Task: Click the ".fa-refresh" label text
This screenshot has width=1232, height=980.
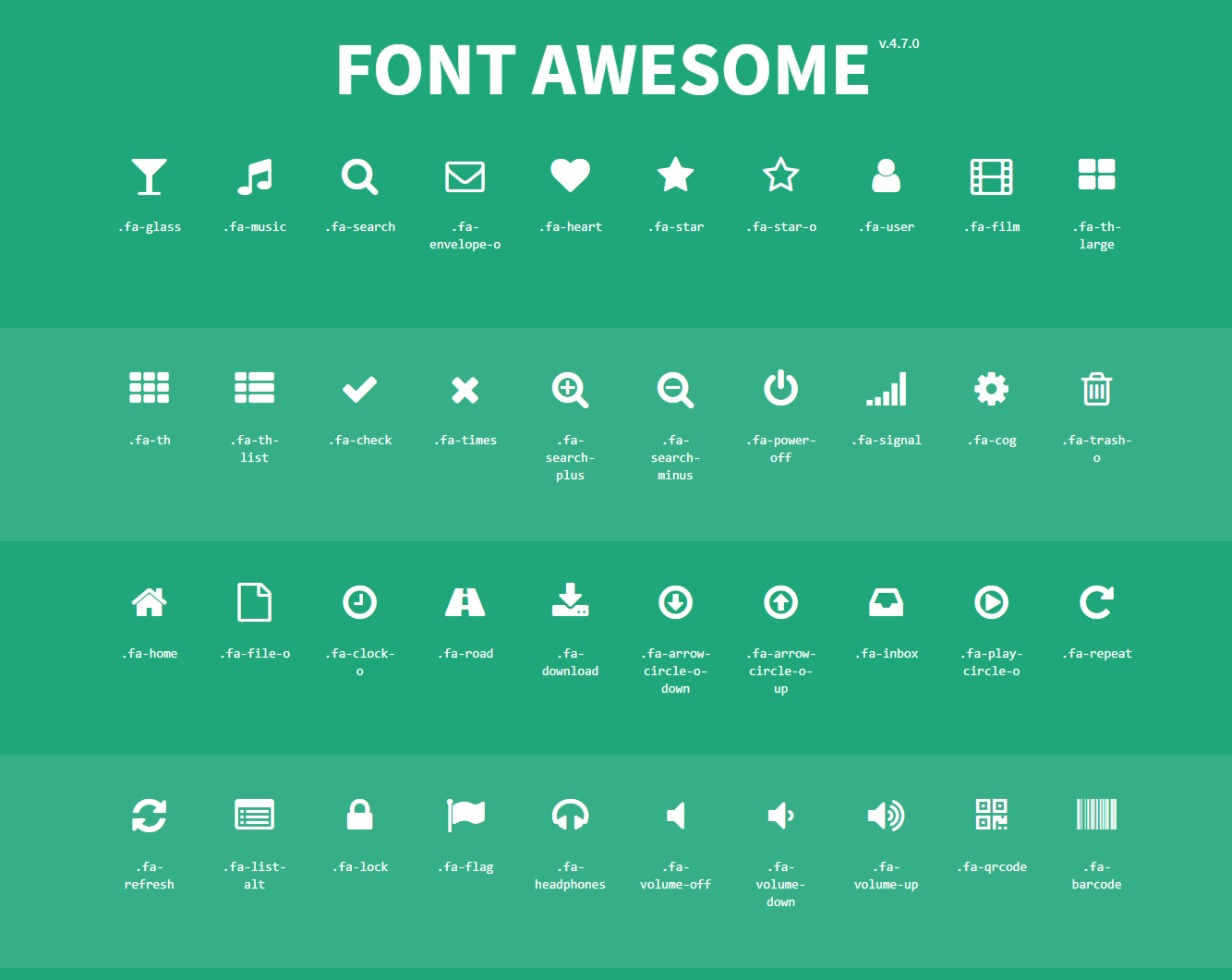Action: pyautogui.click(x=149, y=876)
